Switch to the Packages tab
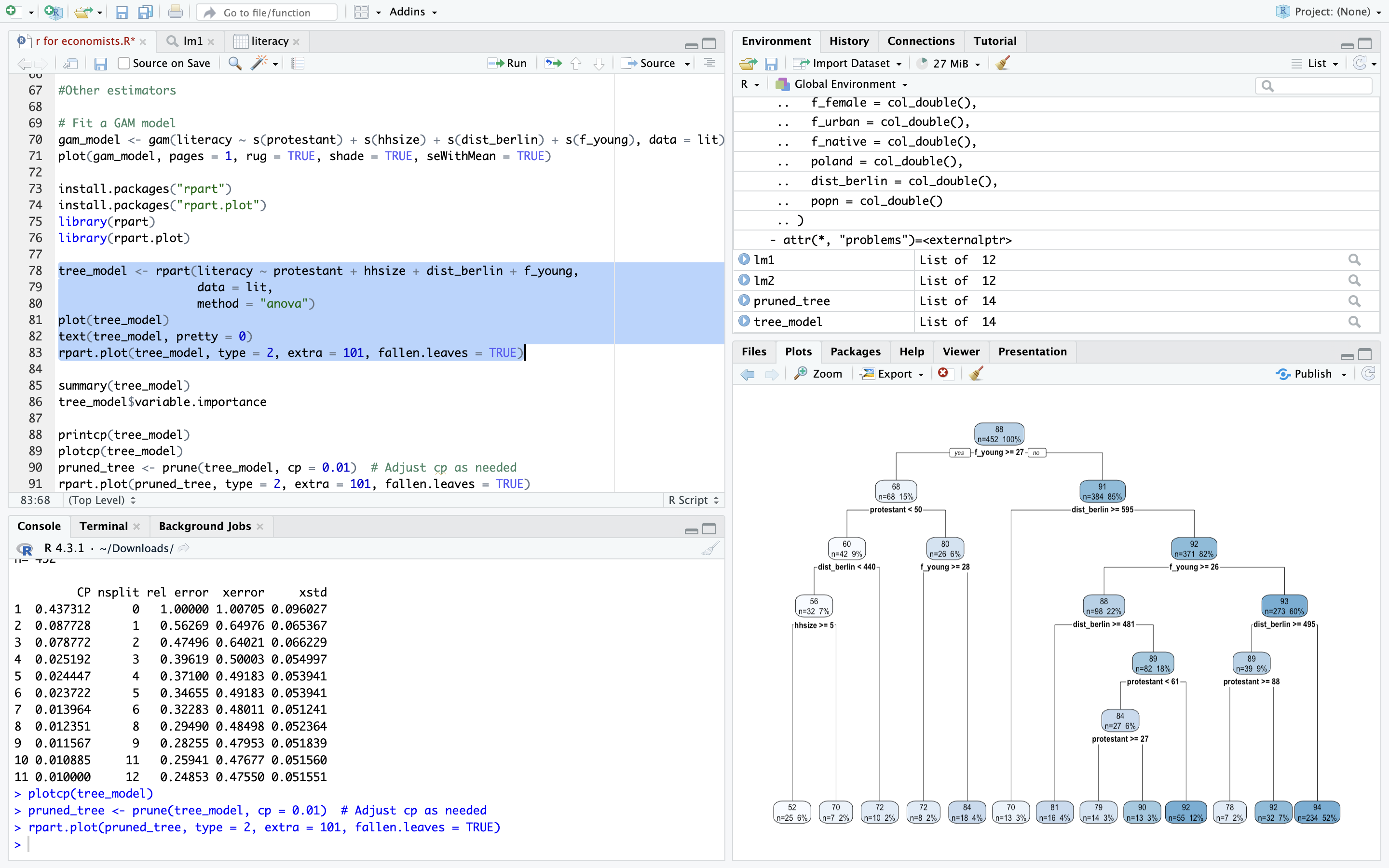1389x868 pixels. click(855, 352)
